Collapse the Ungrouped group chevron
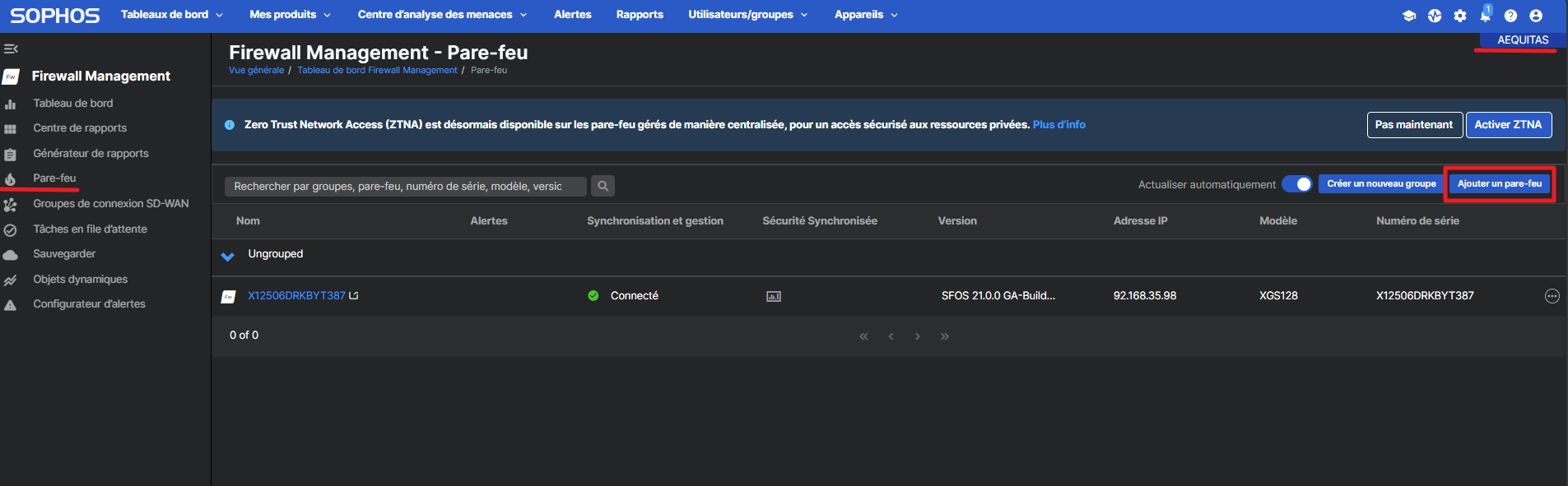 228,256
